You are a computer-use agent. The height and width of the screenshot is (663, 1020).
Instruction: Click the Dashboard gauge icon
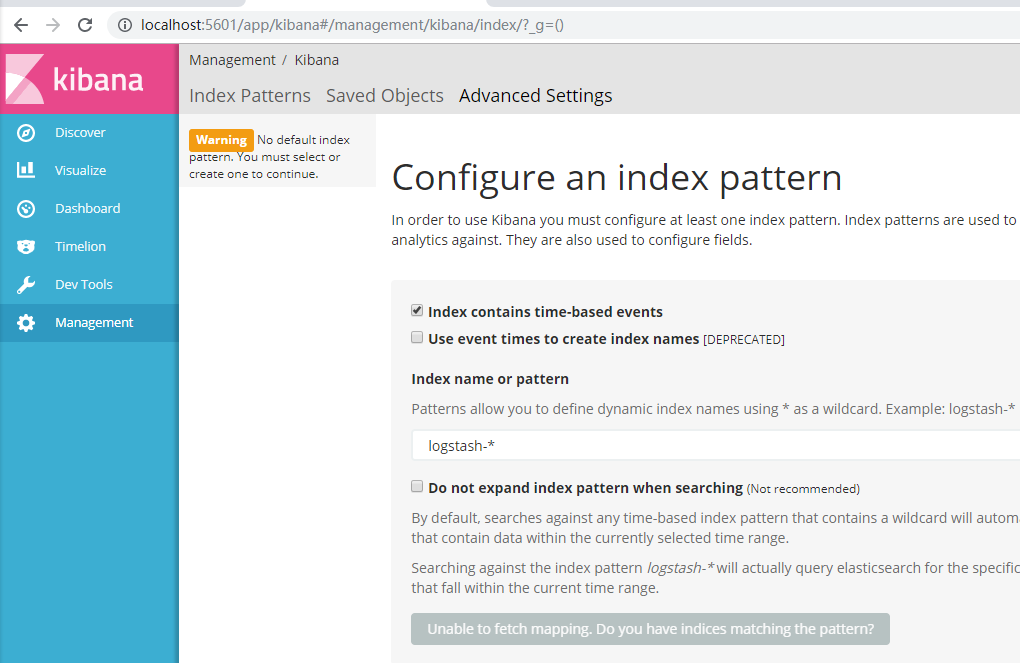(26, 209)
